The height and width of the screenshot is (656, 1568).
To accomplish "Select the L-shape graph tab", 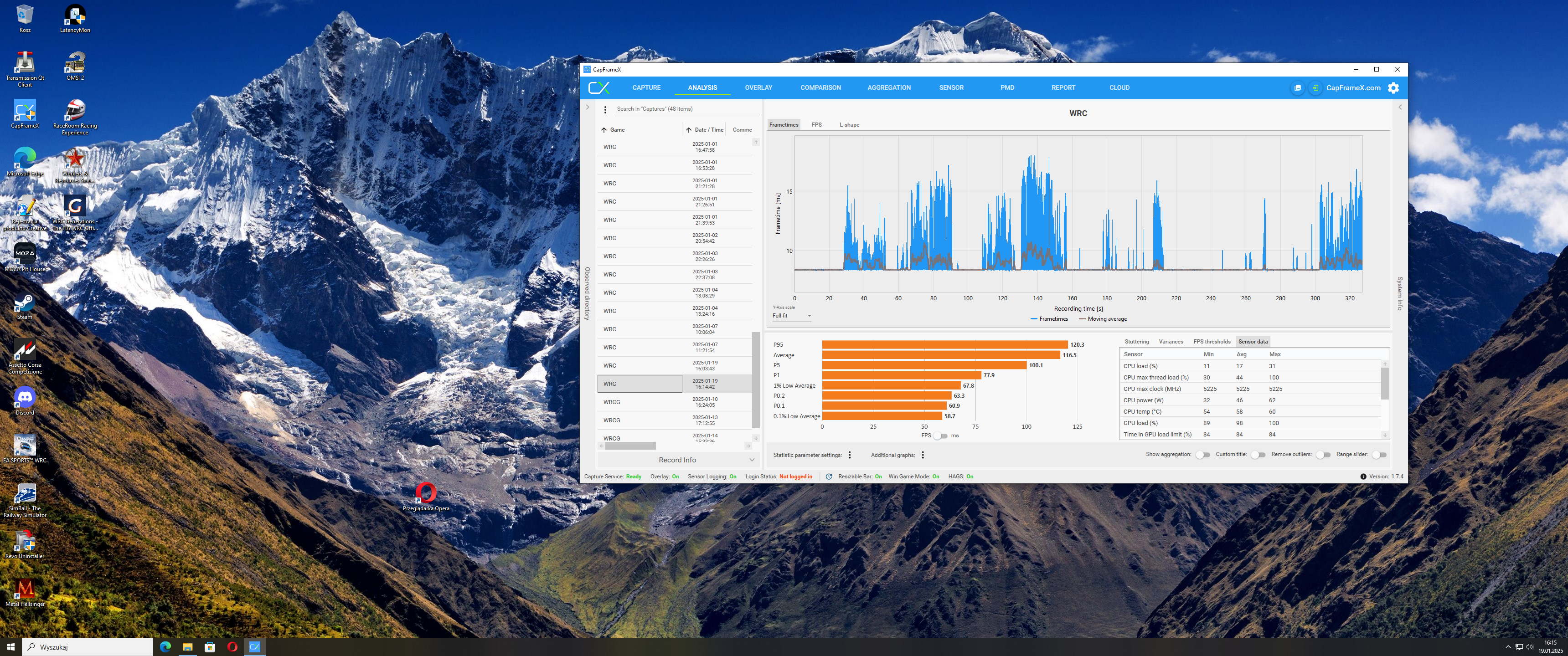I will (849, 125).
